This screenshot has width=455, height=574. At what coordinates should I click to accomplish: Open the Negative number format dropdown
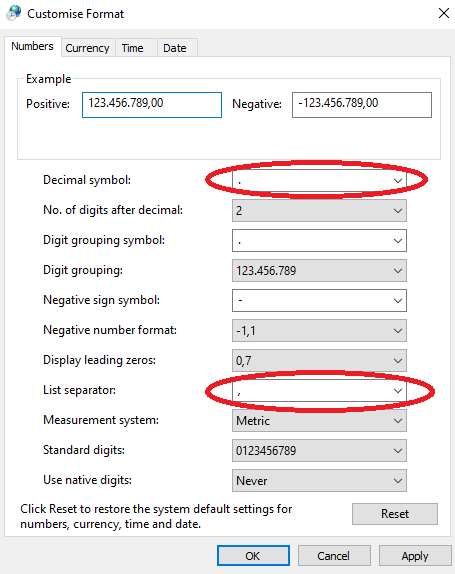319,331
